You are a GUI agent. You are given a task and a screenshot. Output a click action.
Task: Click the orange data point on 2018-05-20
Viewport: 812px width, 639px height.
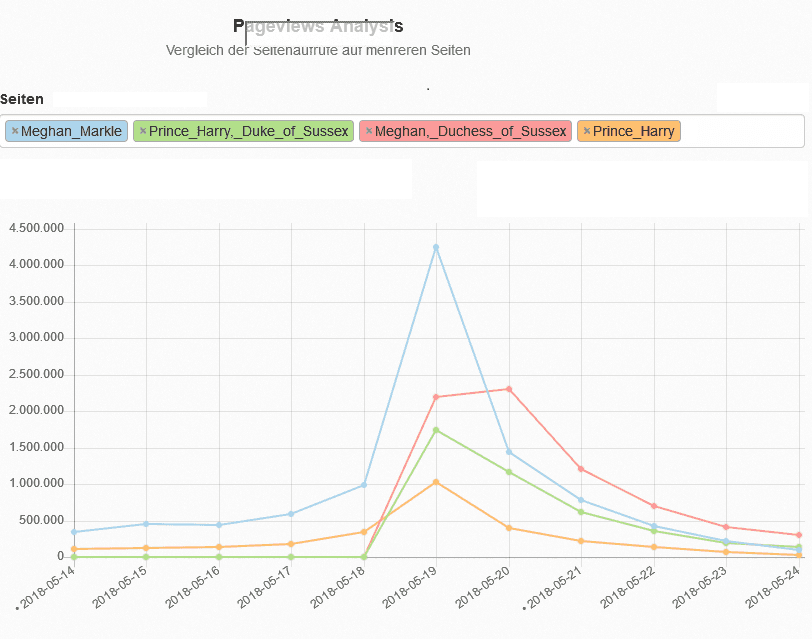tap(509, 528)
